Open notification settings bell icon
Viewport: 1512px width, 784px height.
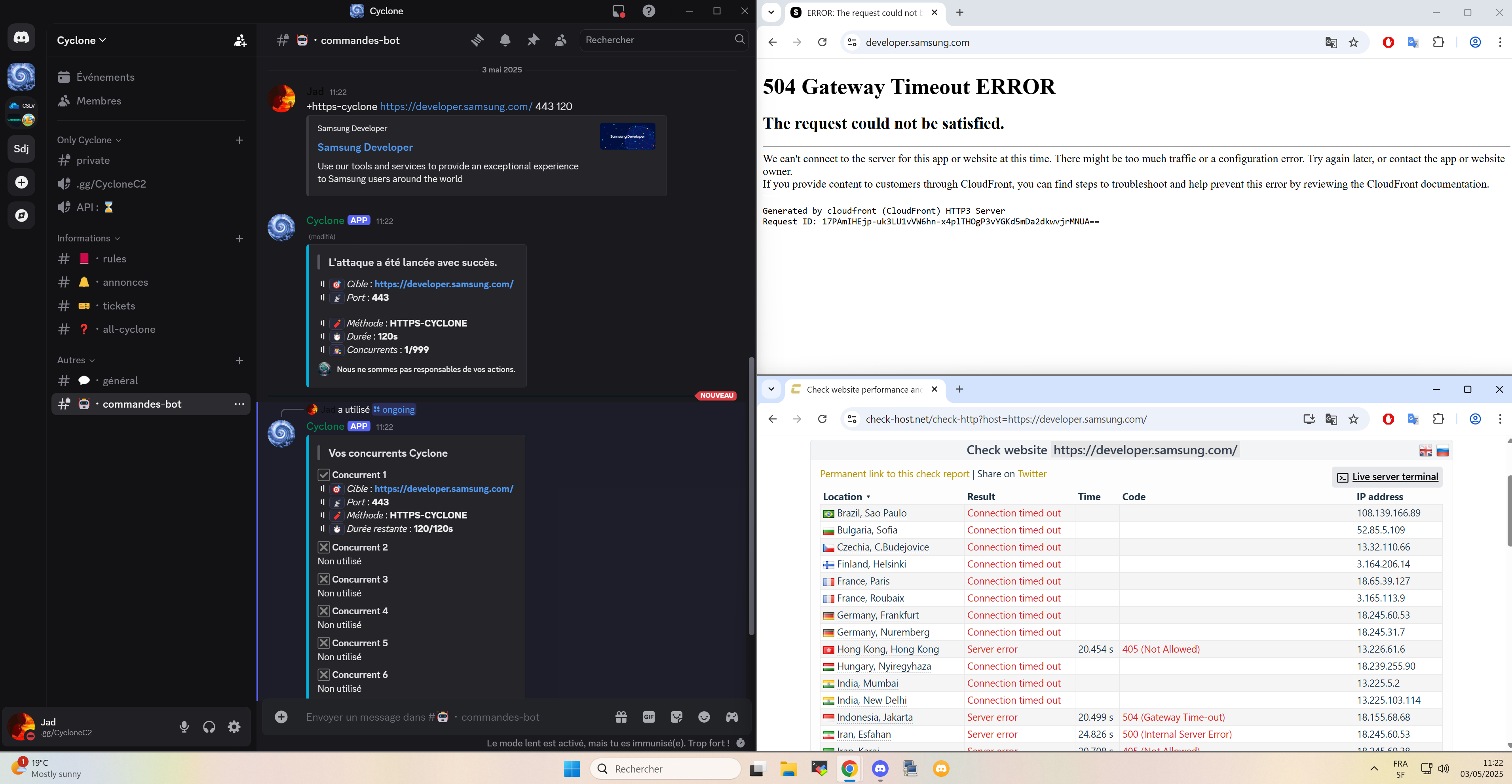[505, 40]
